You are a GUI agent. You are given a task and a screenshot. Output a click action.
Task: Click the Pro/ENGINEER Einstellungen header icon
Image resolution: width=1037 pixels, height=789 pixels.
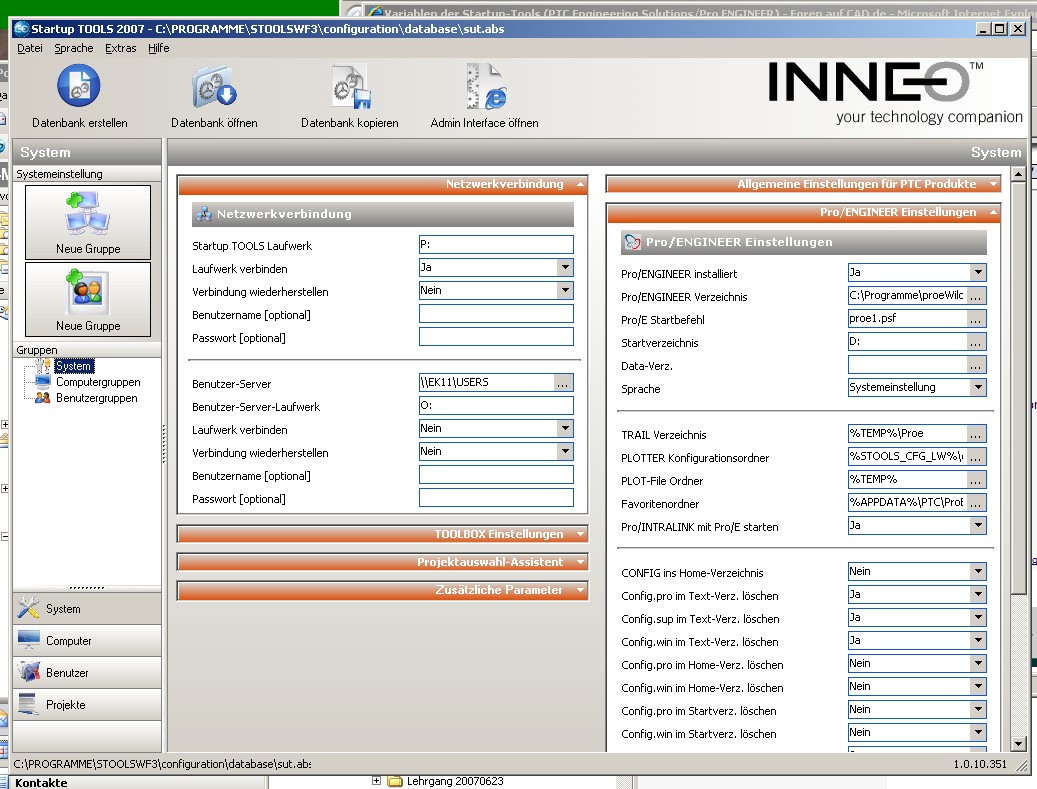point(632,242)
